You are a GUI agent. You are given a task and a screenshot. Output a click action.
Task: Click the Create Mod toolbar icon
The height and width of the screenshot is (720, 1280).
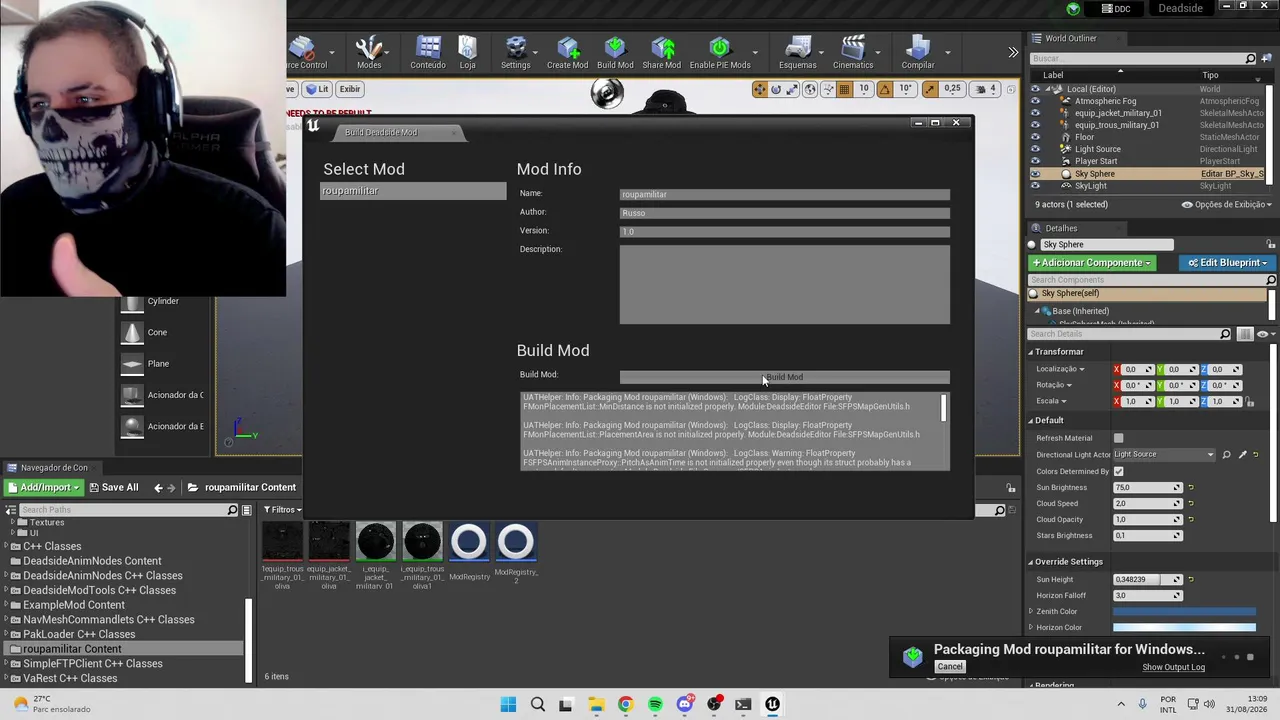(567, 53)
